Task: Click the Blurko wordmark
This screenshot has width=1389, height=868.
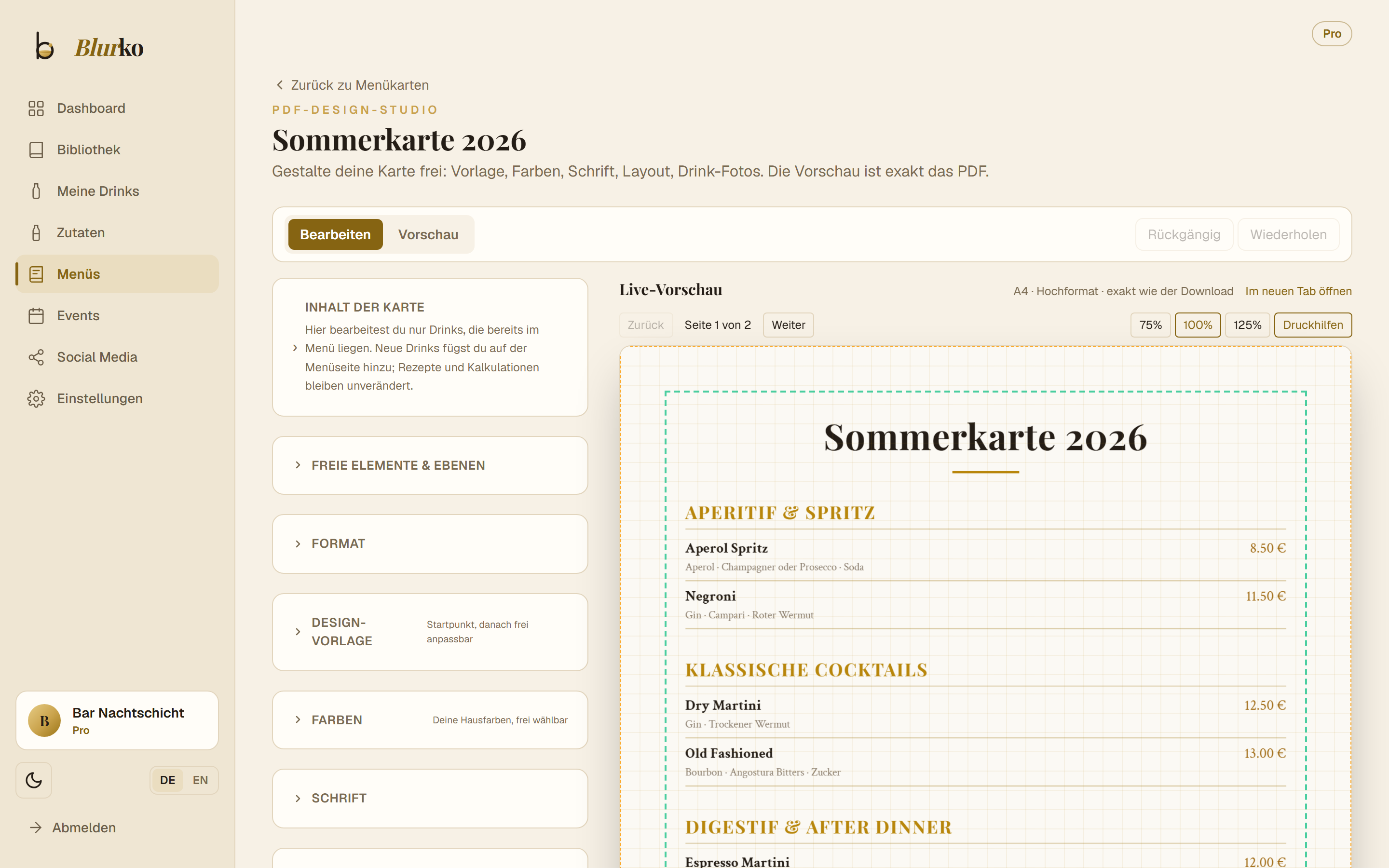Action: 109,47
